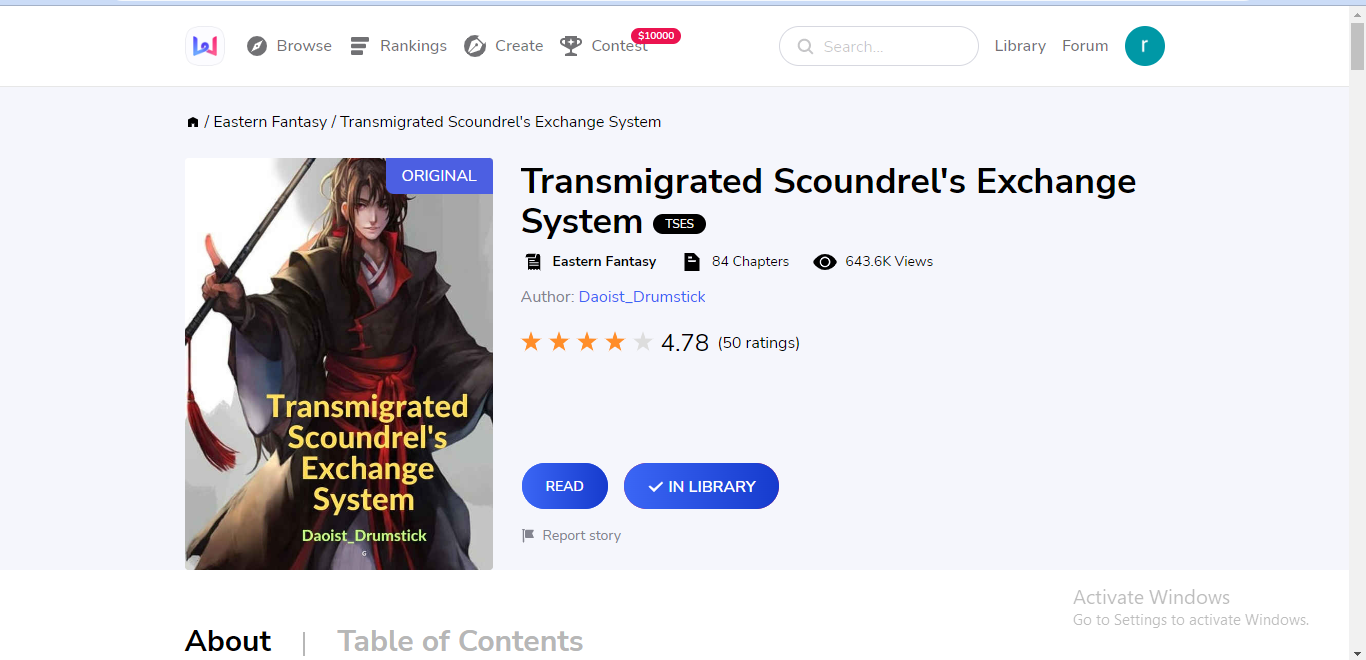Switch to Table of Contents tab

click(x=460, y=641)
